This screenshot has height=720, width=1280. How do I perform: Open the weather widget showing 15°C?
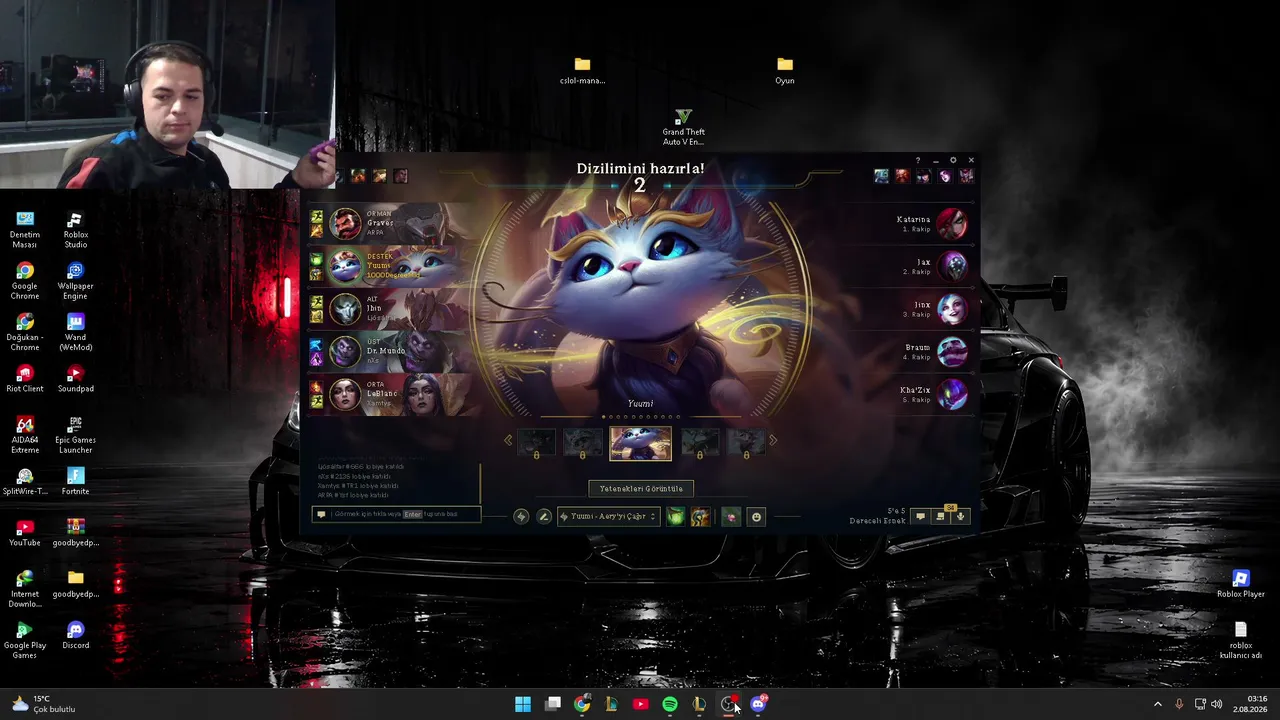pos(43,704)
